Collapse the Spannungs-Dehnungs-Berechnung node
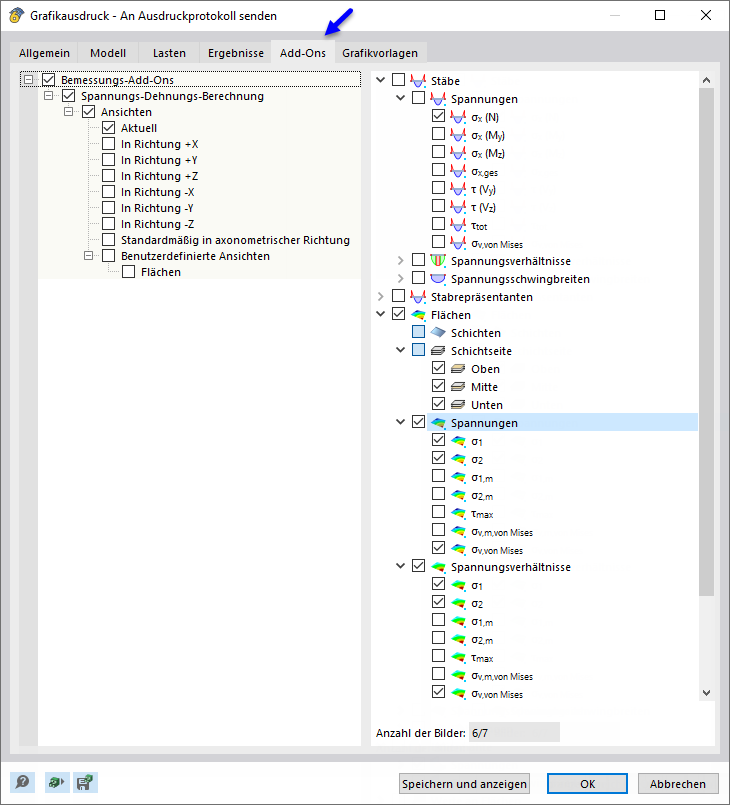The image size is (730, 805). (x=49, y=95)
